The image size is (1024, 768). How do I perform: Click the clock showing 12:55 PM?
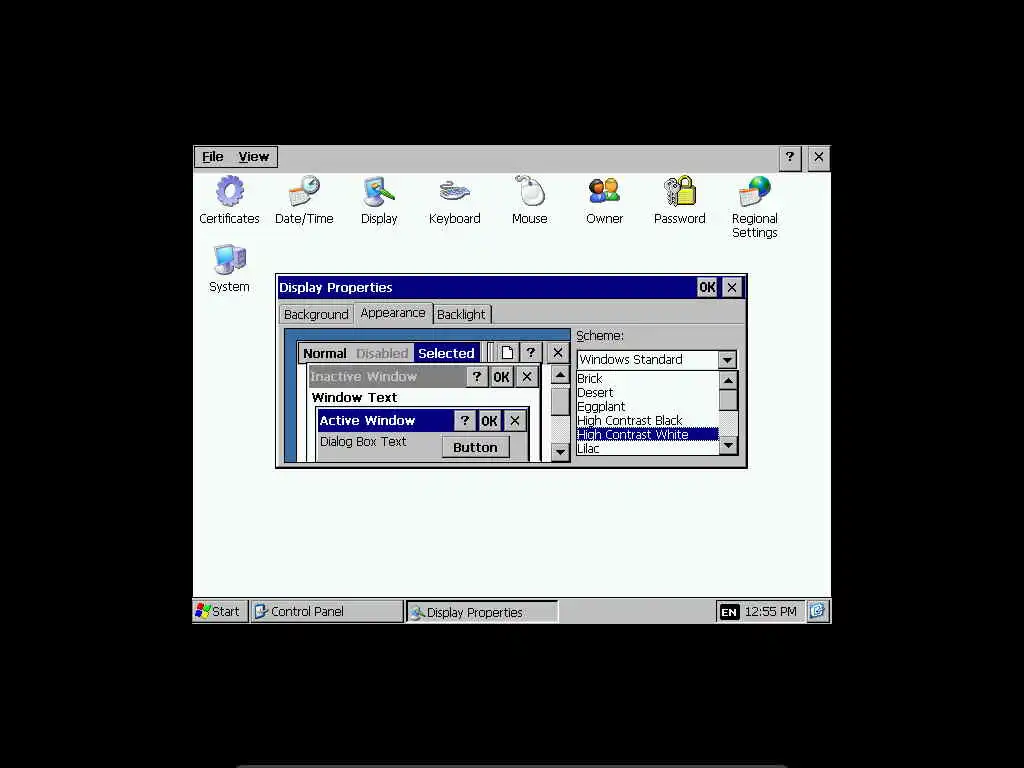770,611
